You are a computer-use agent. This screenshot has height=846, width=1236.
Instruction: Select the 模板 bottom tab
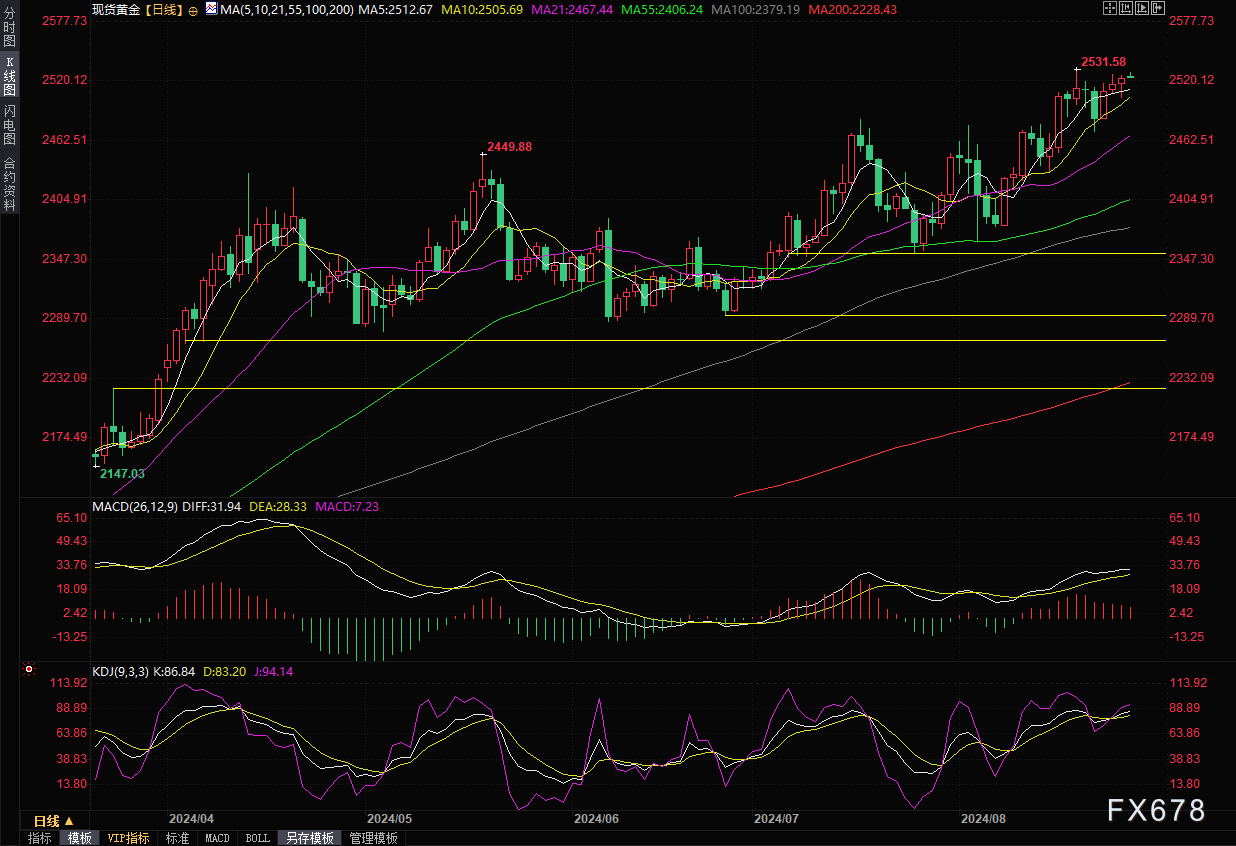[79, 838]
